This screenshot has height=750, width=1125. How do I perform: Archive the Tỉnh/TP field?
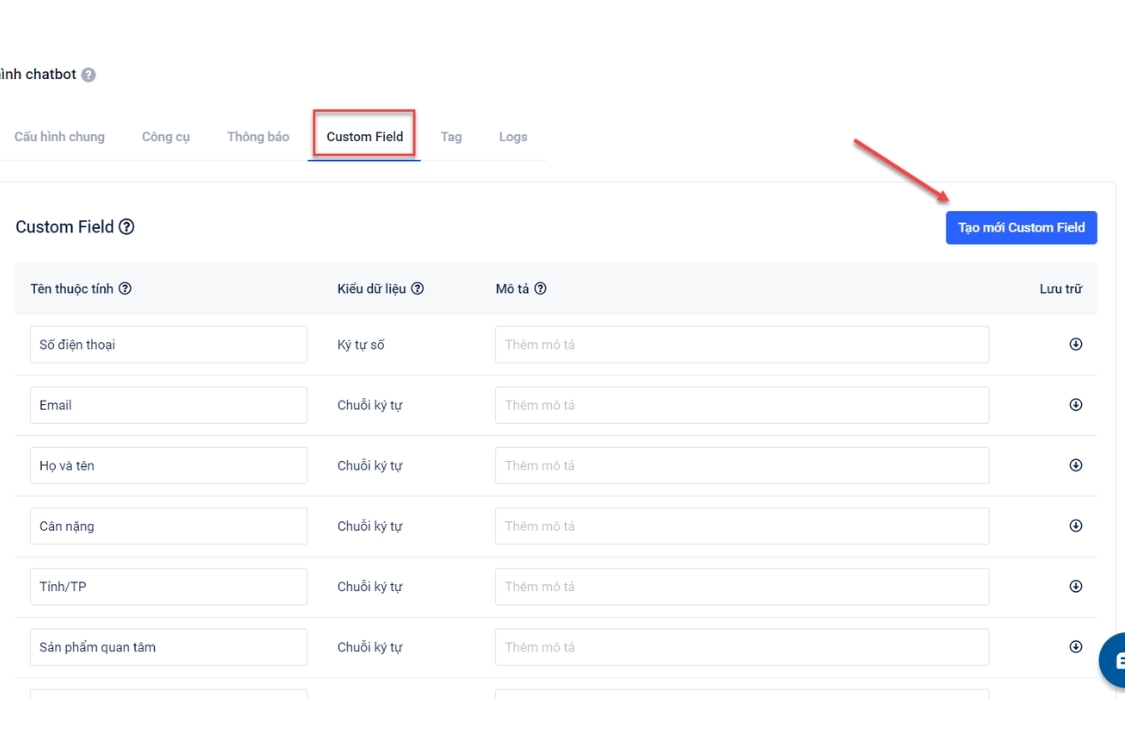[1075, 586]
